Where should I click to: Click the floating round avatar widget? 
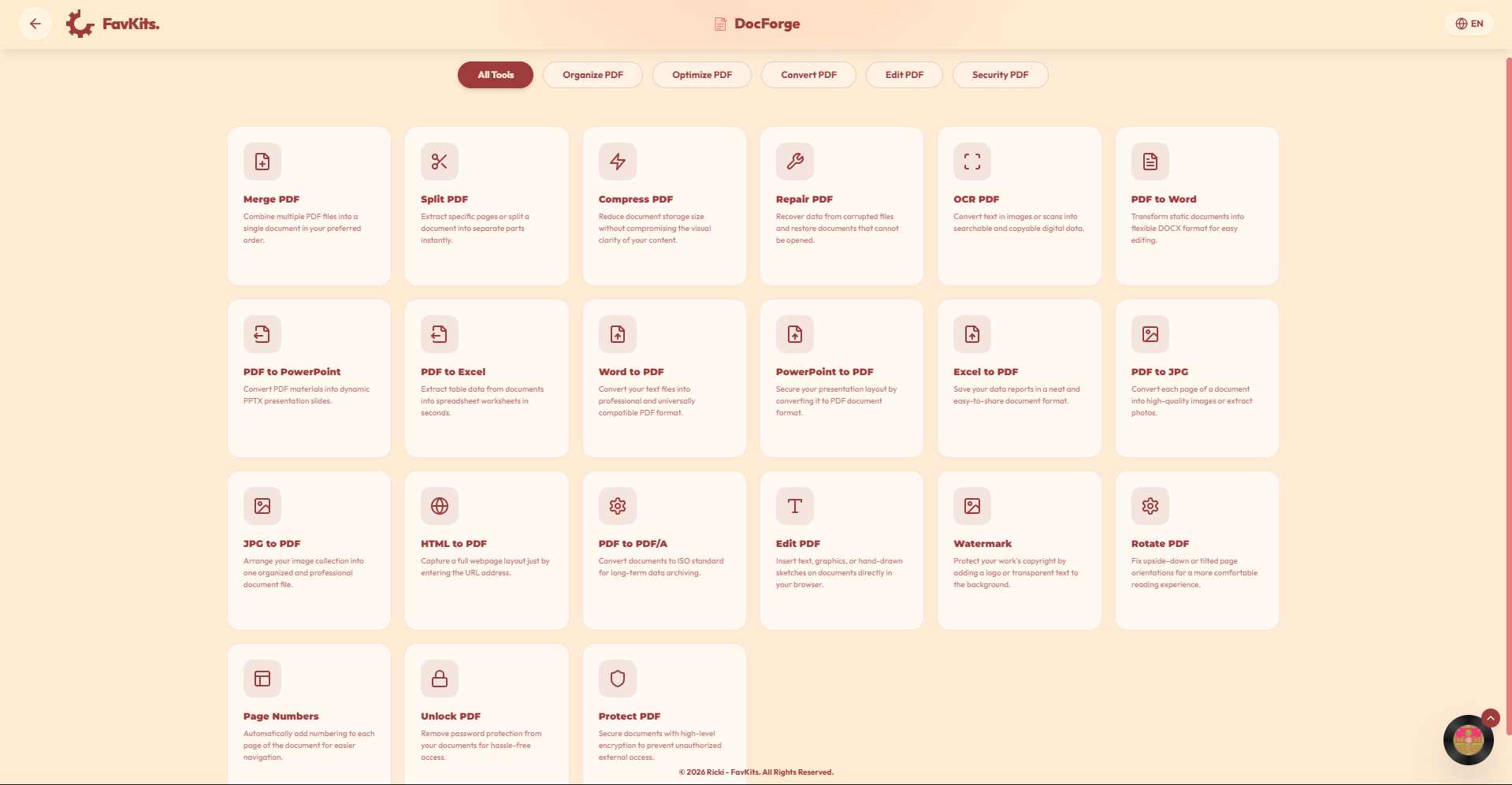[1469, 740]
